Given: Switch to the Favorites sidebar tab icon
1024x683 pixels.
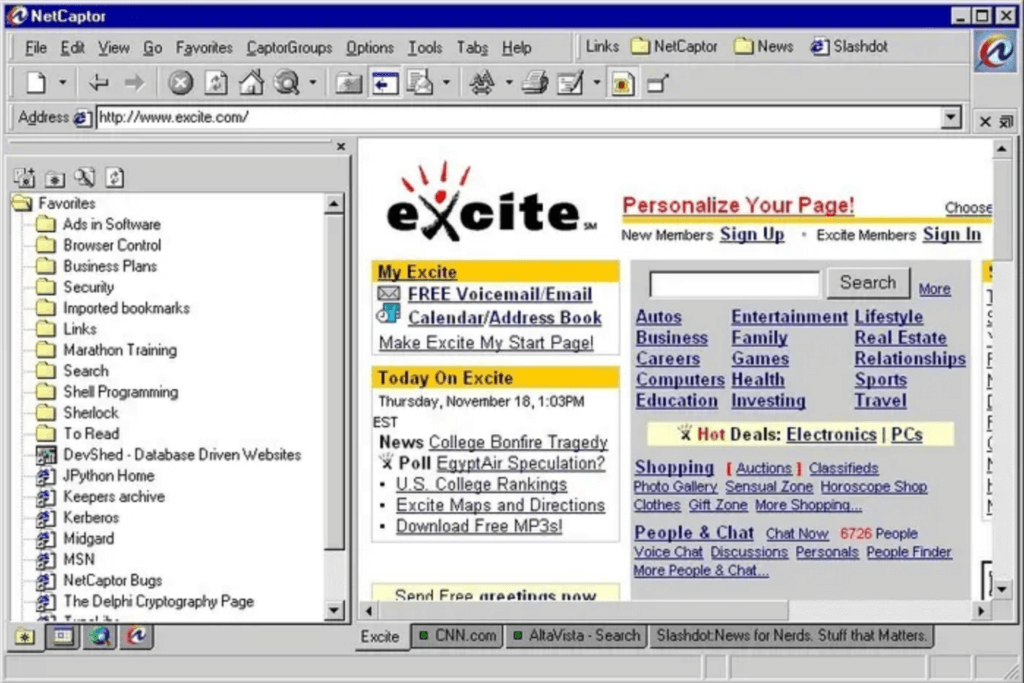Looking at the screenshot, I should pyautogui.click(x=25, y=636).
